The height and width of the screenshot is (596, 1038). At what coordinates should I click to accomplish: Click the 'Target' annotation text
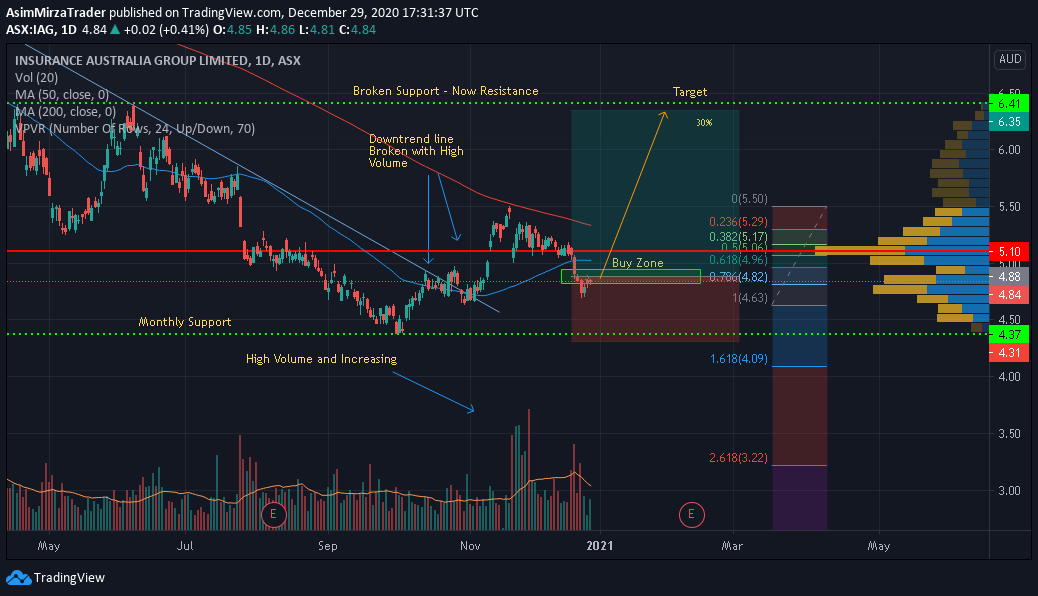pyautogui.click(x=690, y=91)
